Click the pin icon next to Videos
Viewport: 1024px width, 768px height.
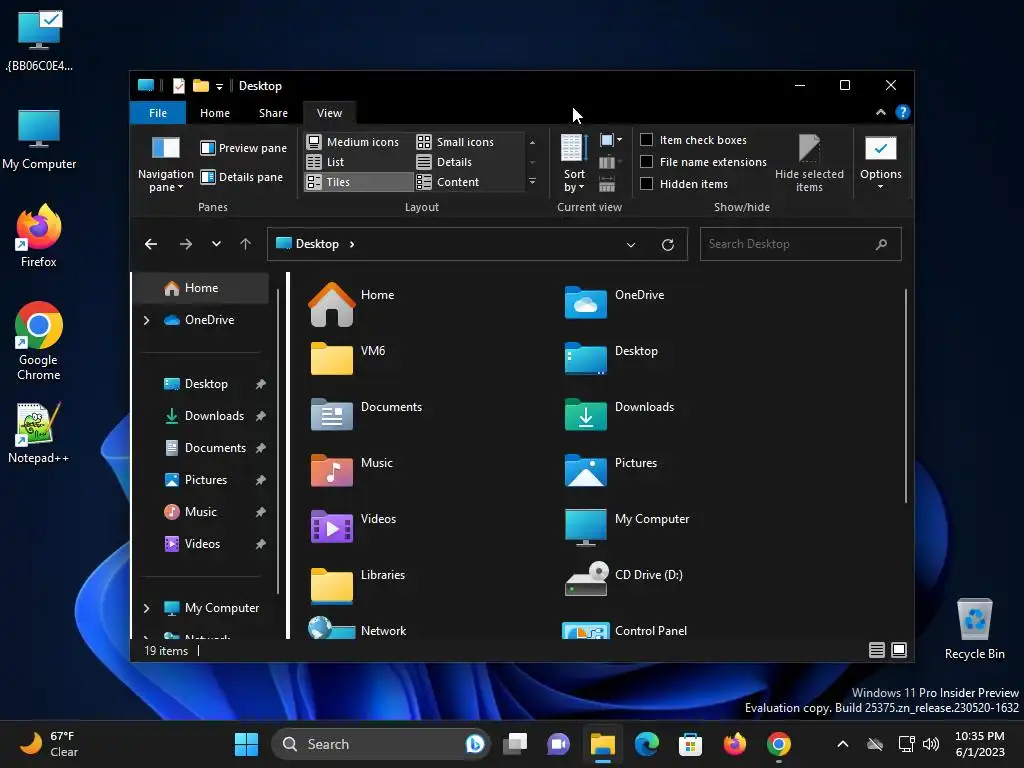[261, 544]
